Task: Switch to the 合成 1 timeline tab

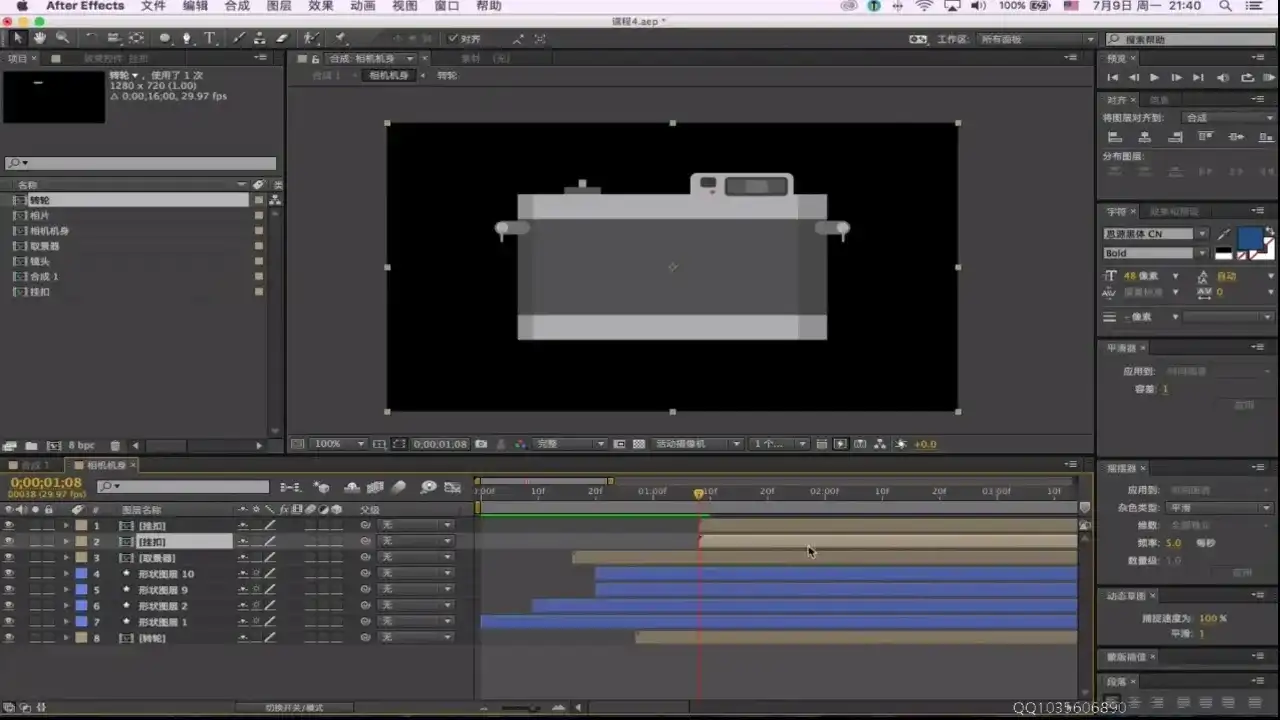Action: (35, 465)
